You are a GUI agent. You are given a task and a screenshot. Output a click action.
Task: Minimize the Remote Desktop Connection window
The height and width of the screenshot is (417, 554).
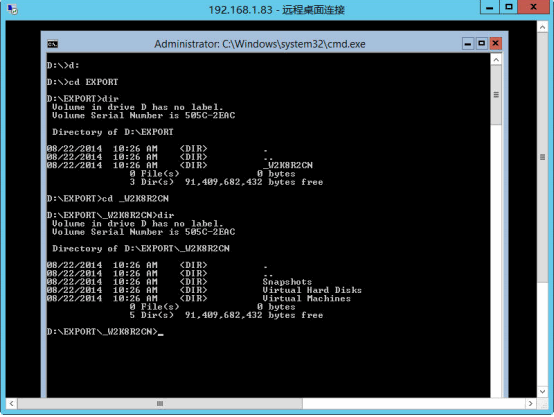click(x=490, y=7)
